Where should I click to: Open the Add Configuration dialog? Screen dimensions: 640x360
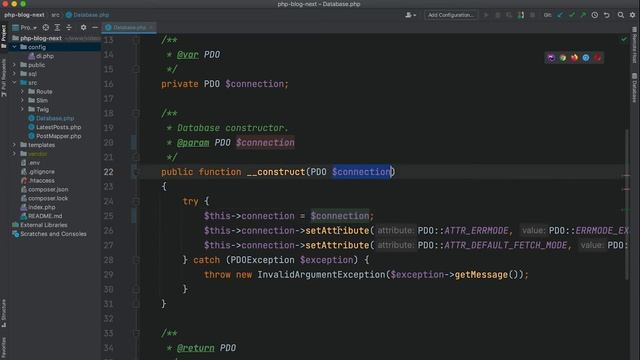coord(451,15)
